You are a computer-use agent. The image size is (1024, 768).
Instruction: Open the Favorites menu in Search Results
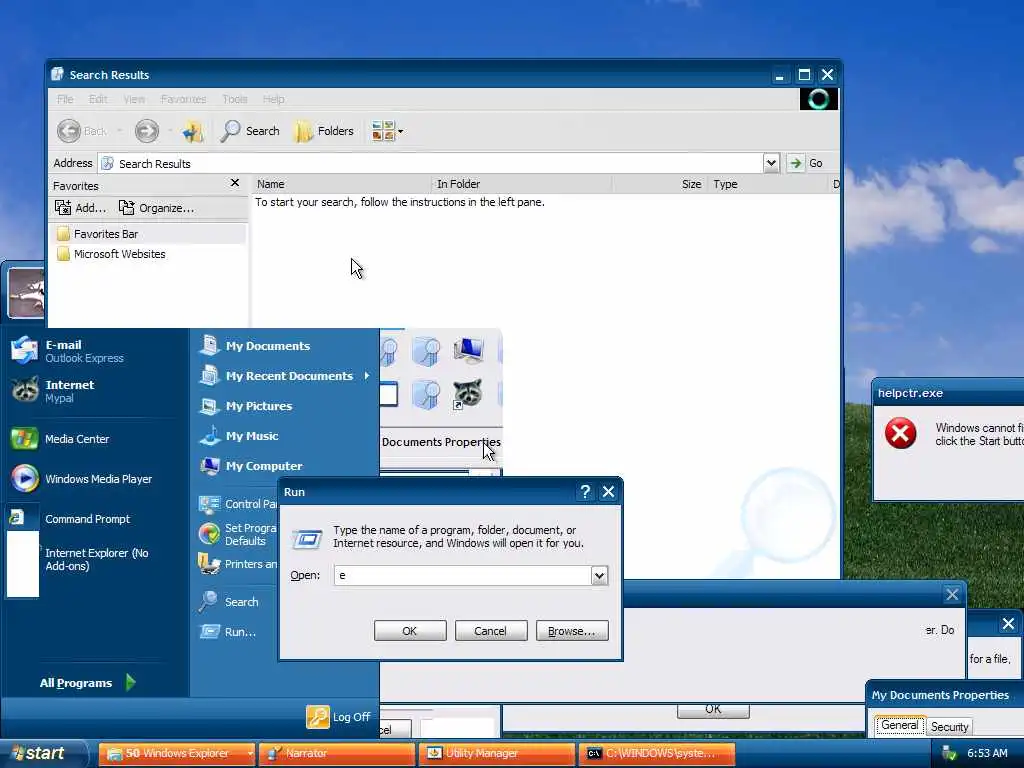[x=184, y=99]
